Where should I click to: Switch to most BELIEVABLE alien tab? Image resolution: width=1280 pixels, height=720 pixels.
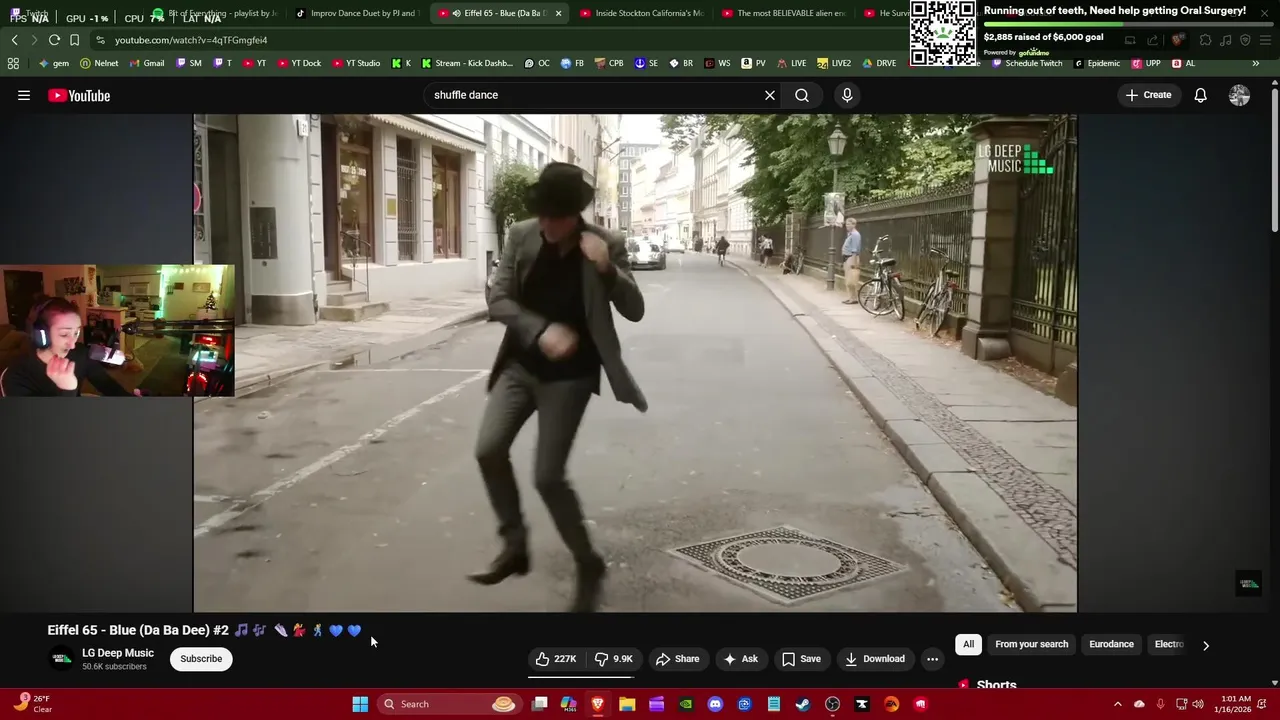click(783, 13)
